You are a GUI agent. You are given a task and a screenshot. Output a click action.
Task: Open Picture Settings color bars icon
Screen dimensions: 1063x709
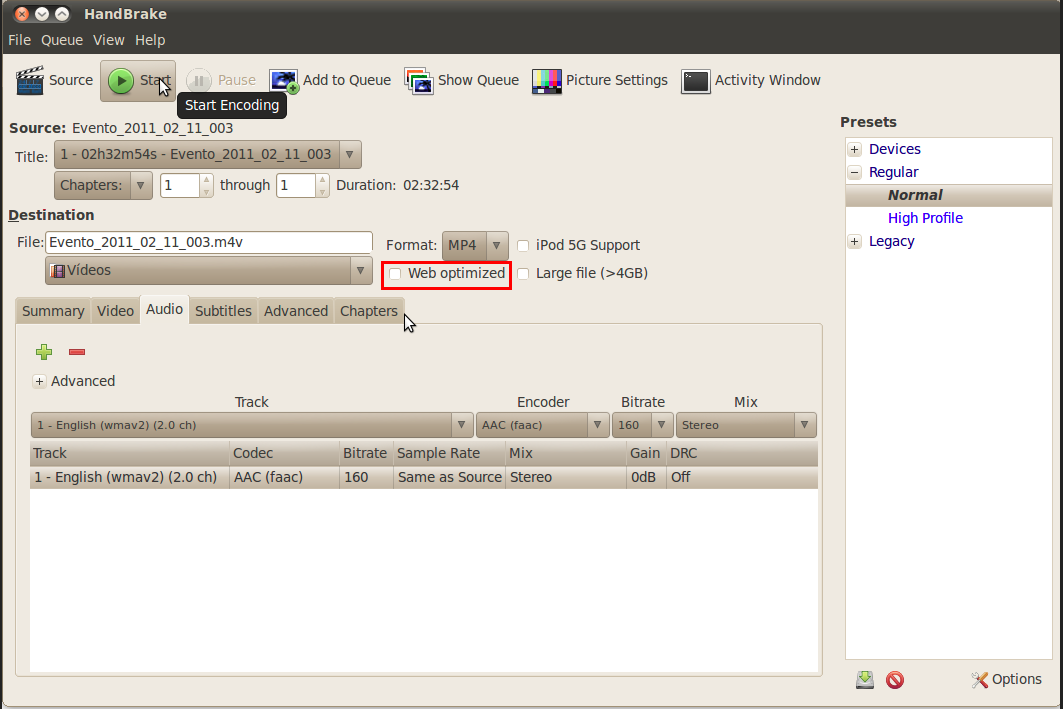click(546, 81)
